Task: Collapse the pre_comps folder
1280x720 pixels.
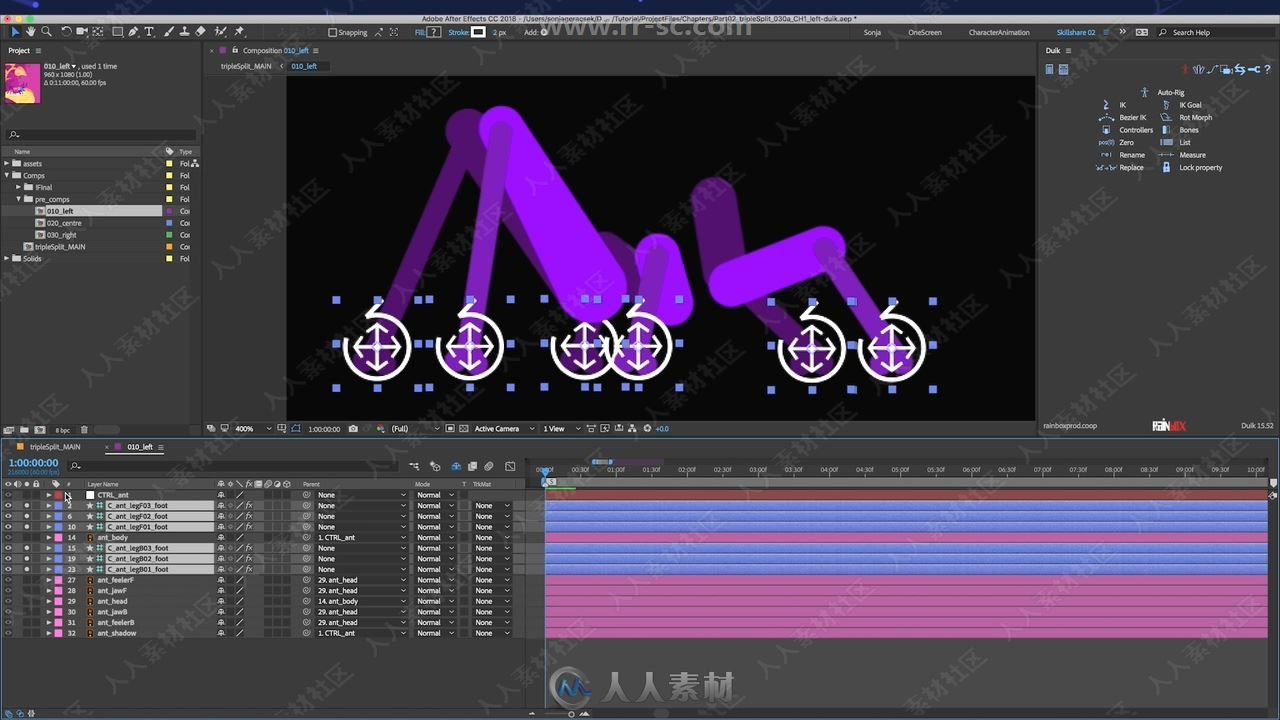Action: (18, 199)
